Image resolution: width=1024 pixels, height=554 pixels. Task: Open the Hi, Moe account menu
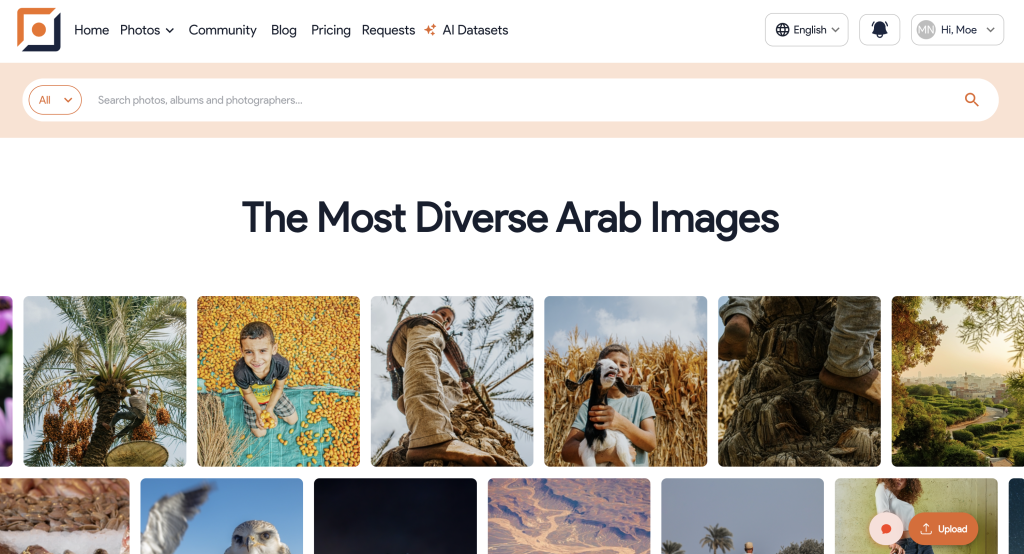click(x=957, y=29)
